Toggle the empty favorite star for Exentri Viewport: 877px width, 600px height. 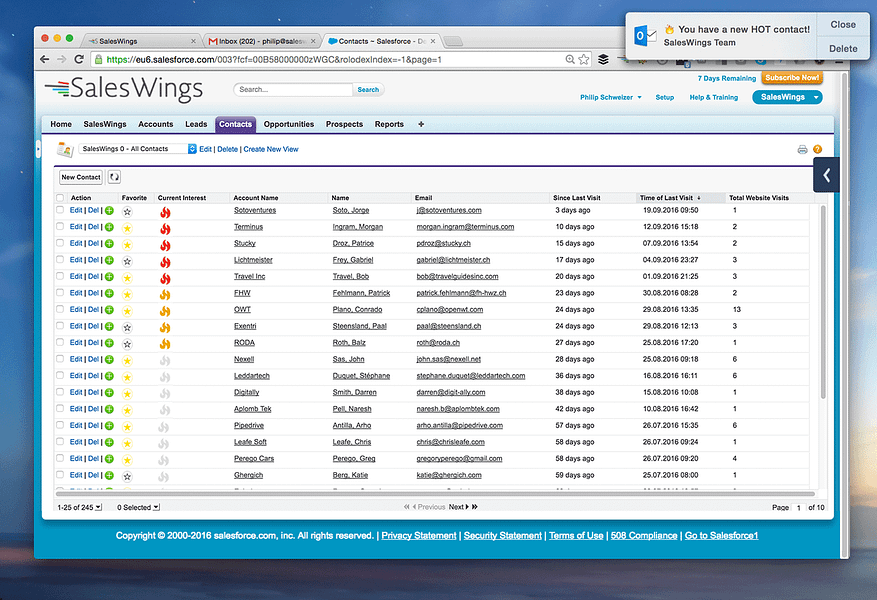tap(128, 328)
